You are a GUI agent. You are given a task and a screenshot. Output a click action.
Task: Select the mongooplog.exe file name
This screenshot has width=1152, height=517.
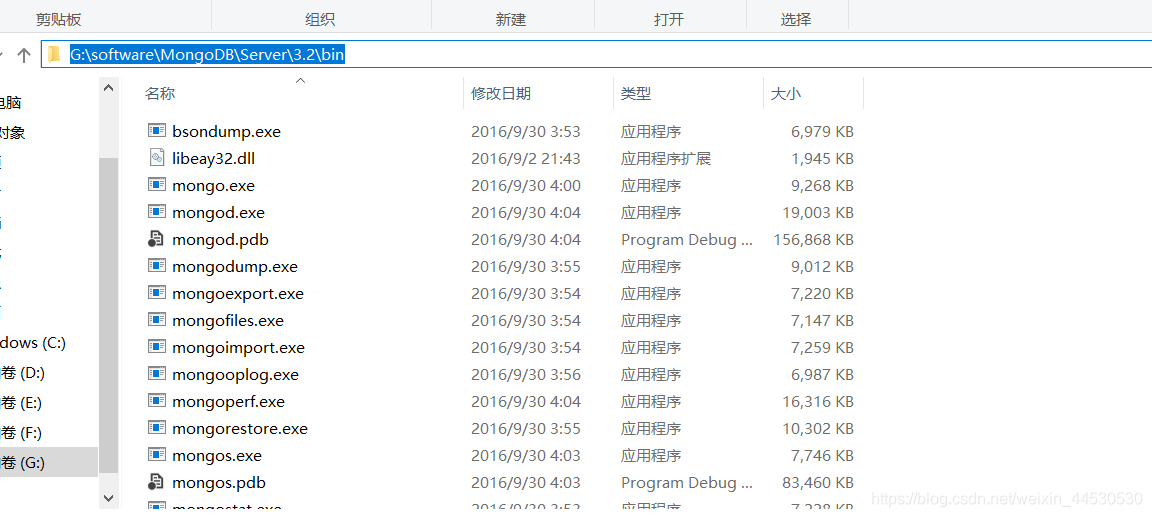[235, 375]
